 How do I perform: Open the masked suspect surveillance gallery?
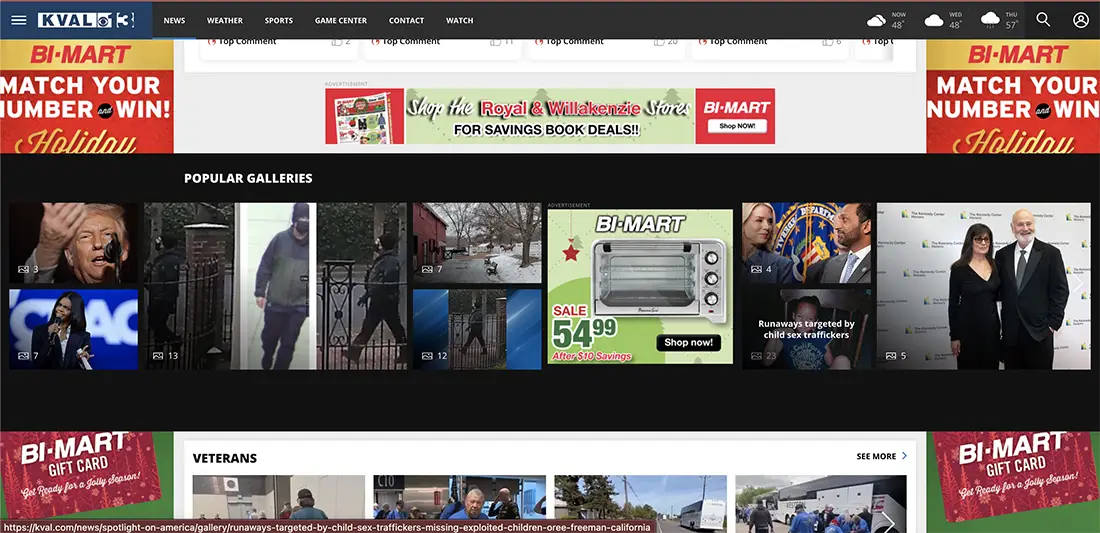pyautogui.click(x=276, y=286)
